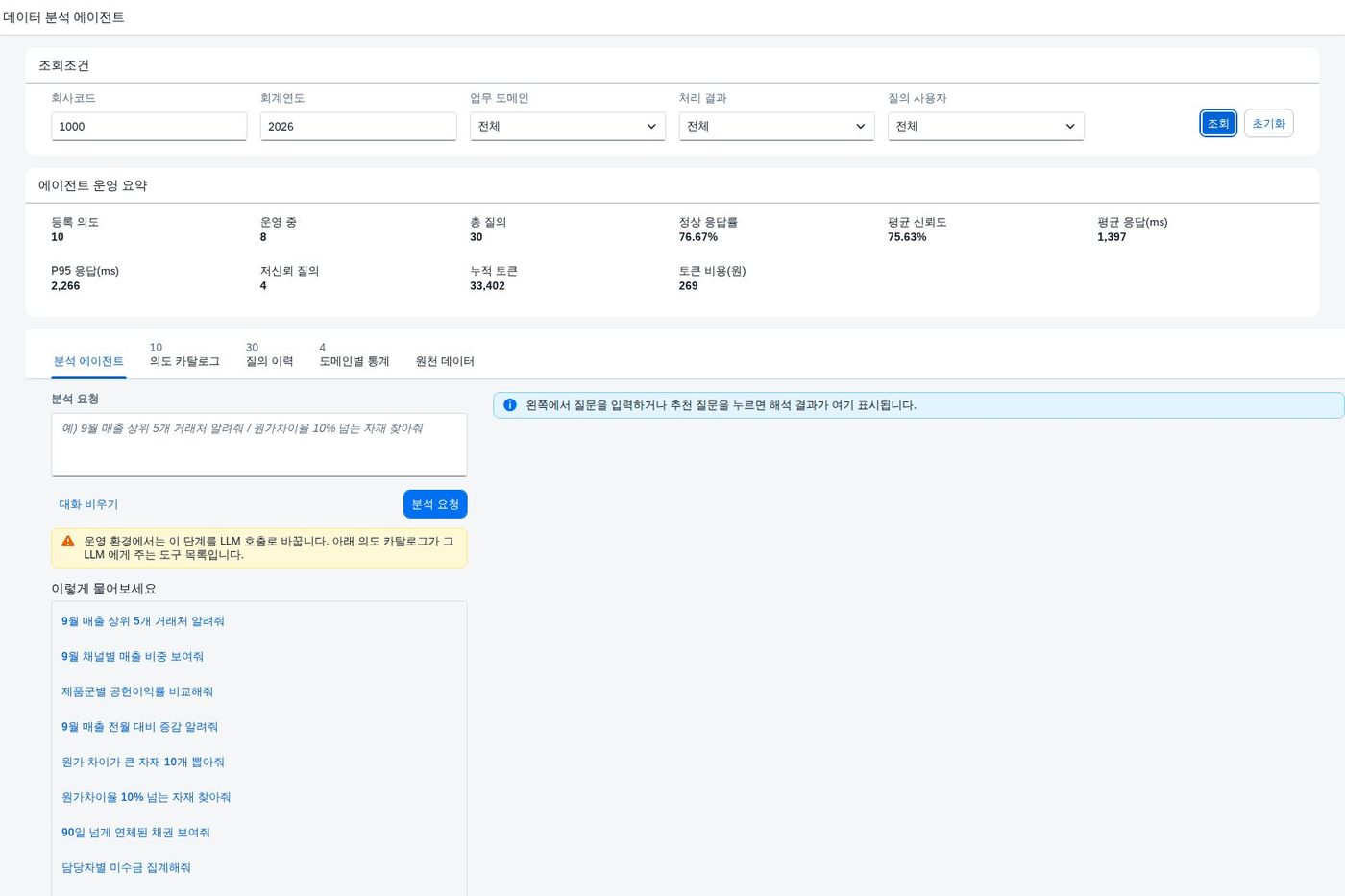
Task: Click the 정상 응답률 value 76.67%
Action: tap(698, 237)
